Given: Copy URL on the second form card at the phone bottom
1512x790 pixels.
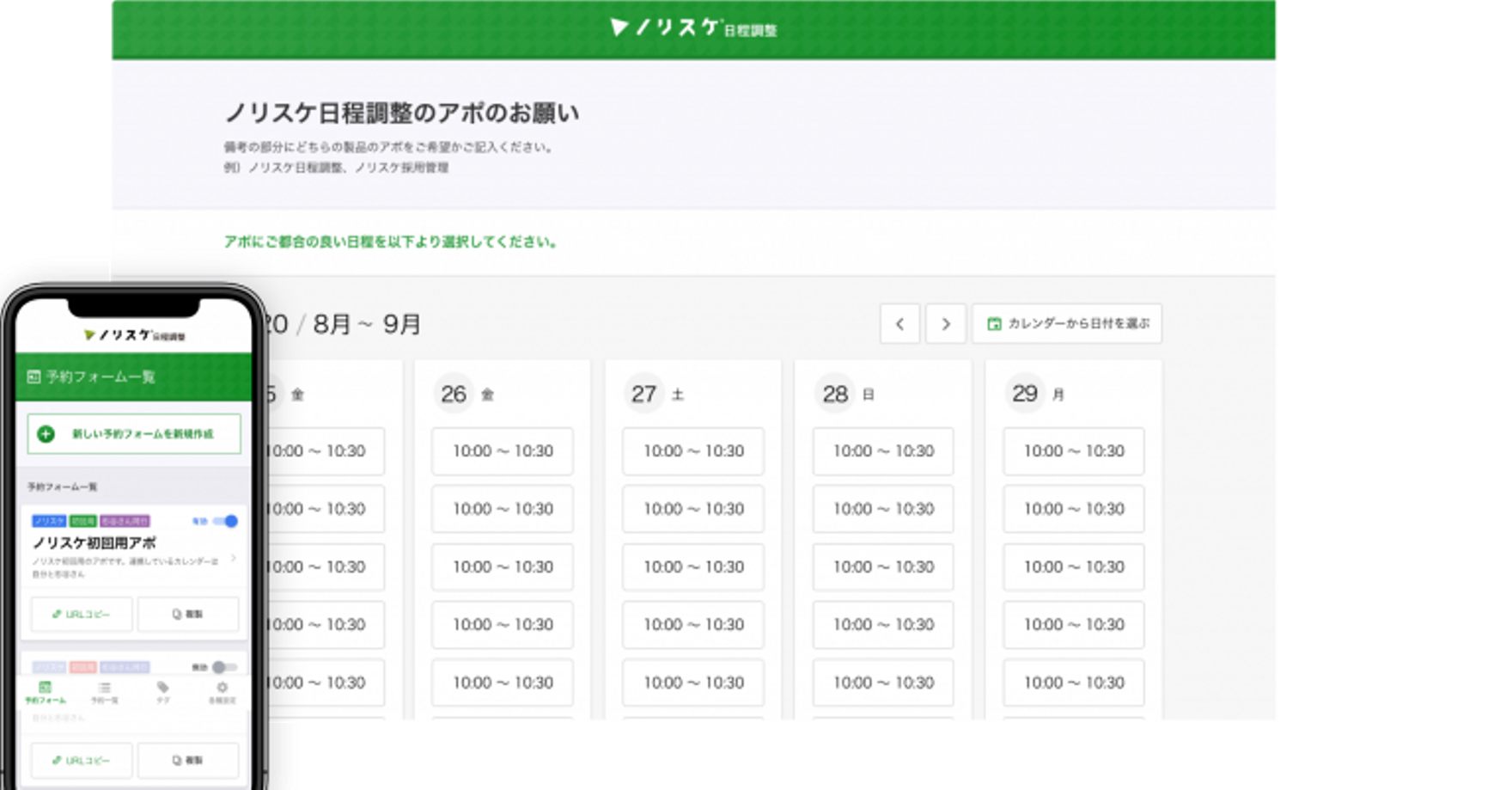Looking at the screenshot, I should [82, 760].
